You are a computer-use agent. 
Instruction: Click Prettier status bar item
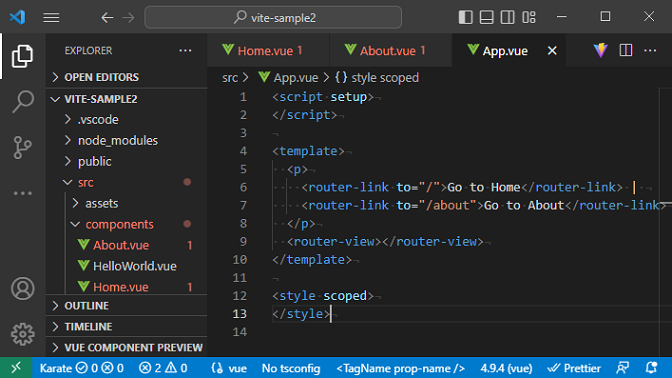(x=574, y=368)
